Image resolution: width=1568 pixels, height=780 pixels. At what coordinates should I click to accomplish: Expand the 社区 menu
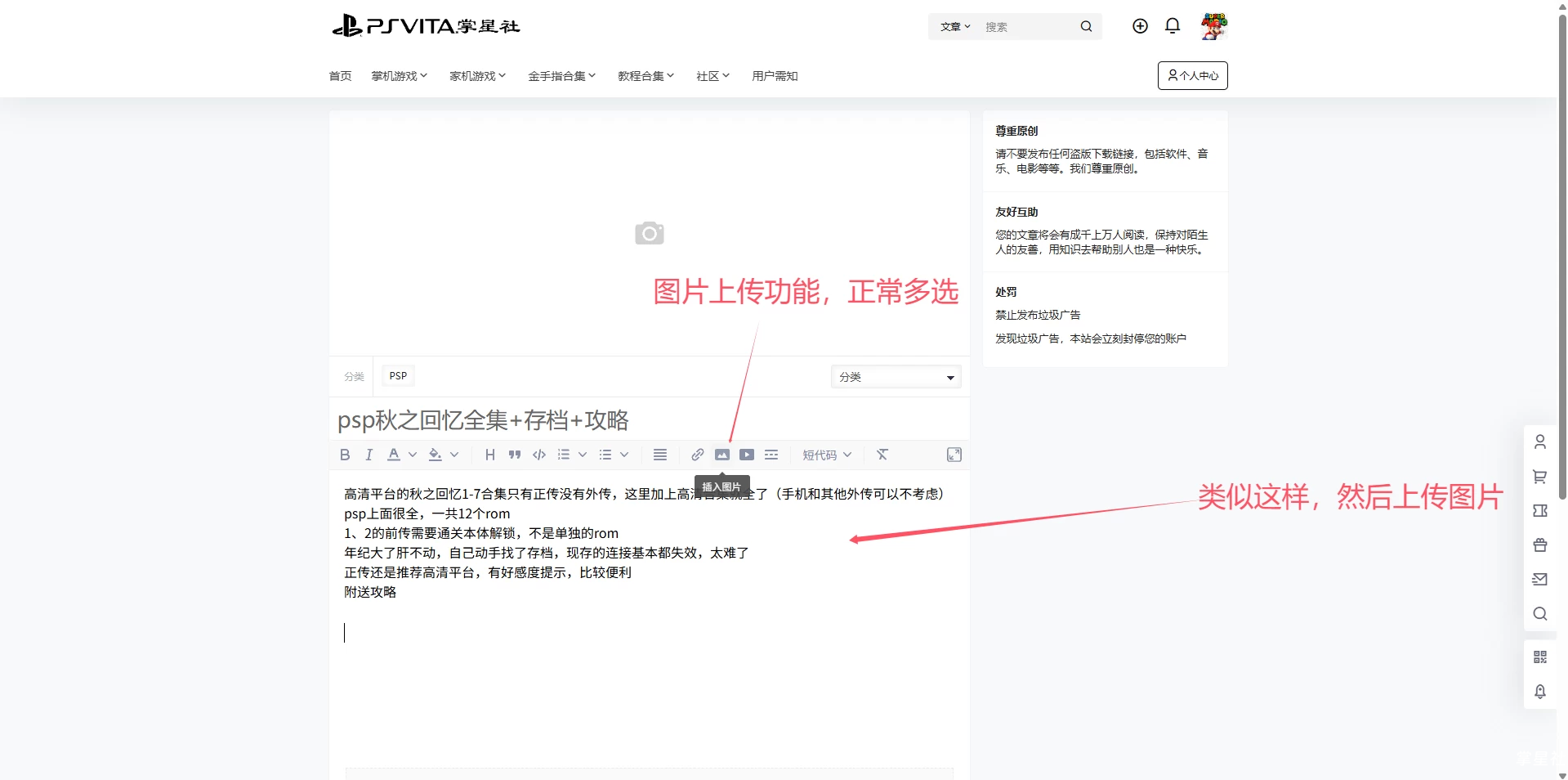click(713, 76)
